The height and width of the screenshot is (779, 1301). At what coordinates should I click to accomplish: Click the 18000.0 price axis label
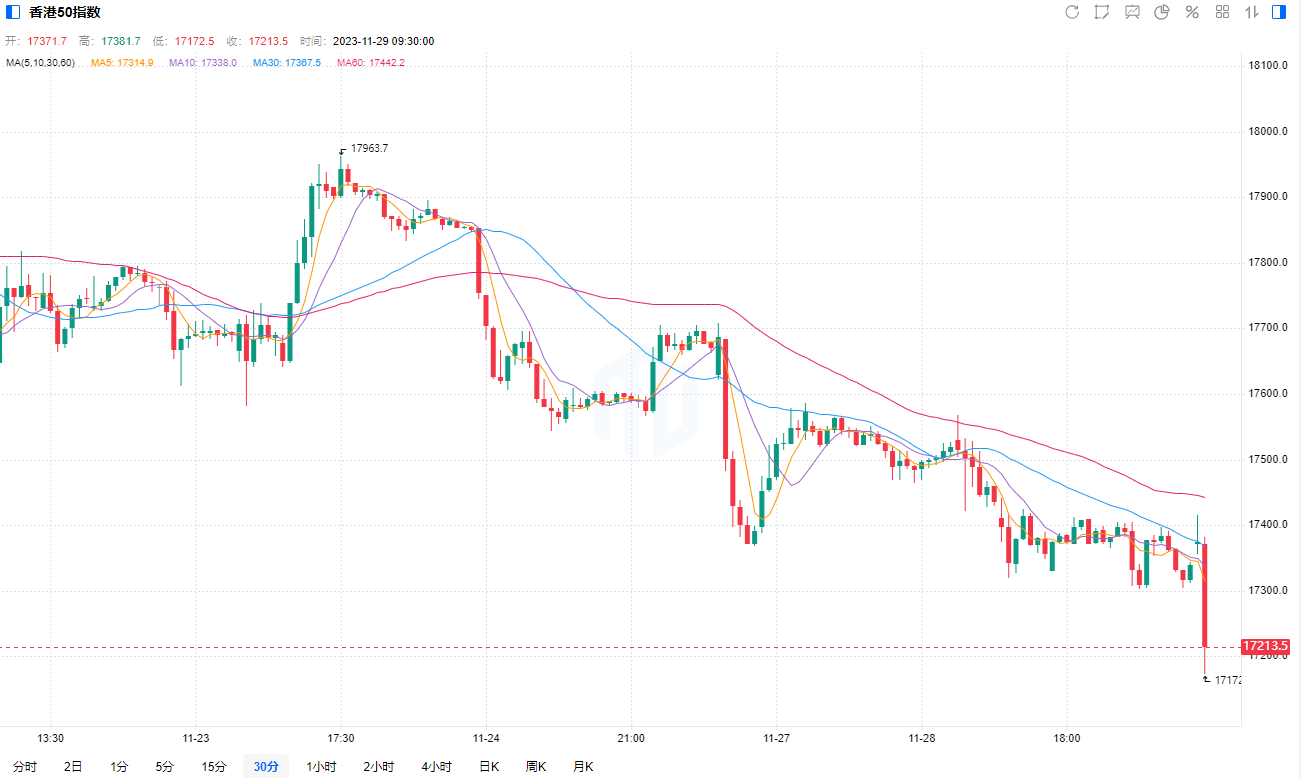(1267, 132)
